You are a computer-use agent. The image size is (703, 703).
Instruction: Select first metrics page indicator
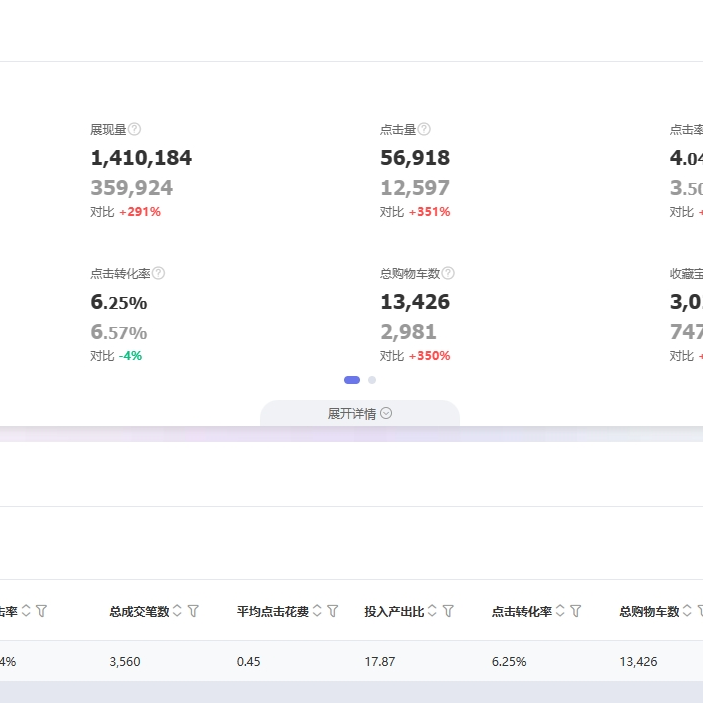tap(352, 380)
